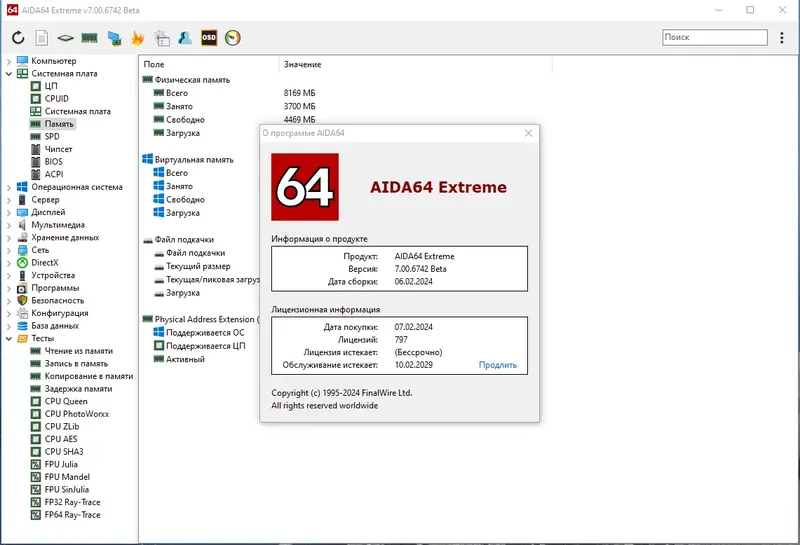Image resolution: width=800 pixels, height=545 pixels.
Task: Expand the Хранение данных node
Action: (9, 238)
